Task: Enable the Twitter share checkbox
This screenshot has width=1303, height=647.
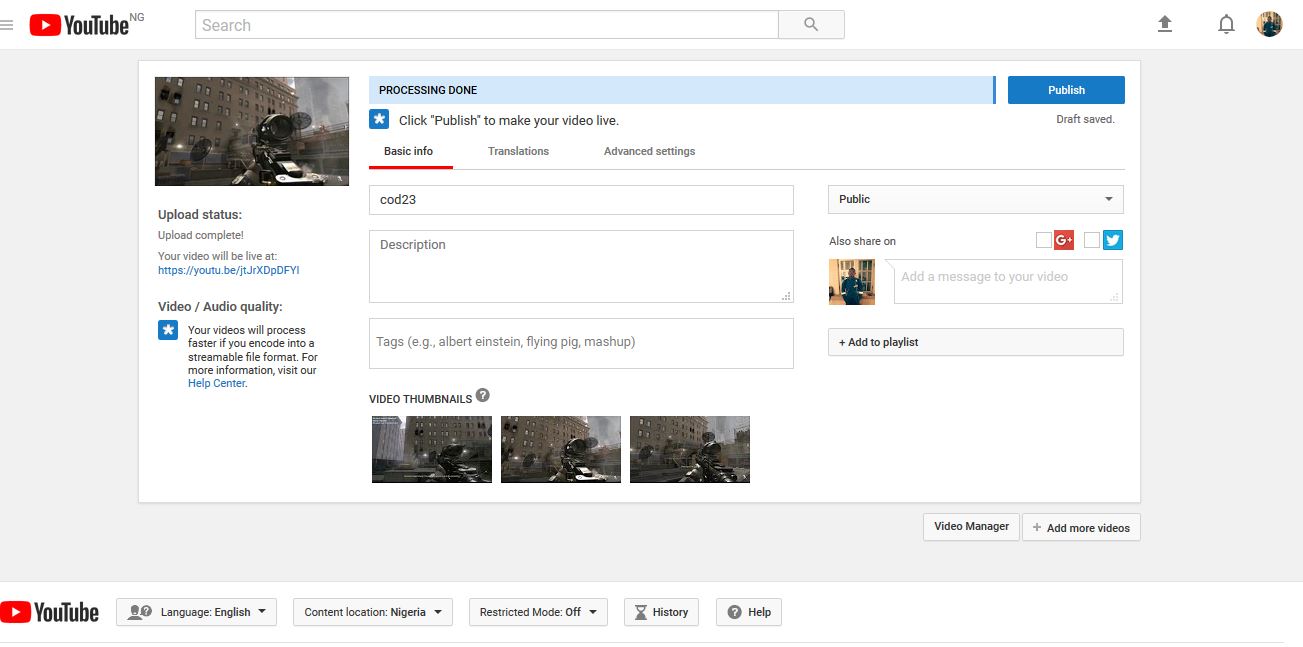Action: tap(1092, 240)
